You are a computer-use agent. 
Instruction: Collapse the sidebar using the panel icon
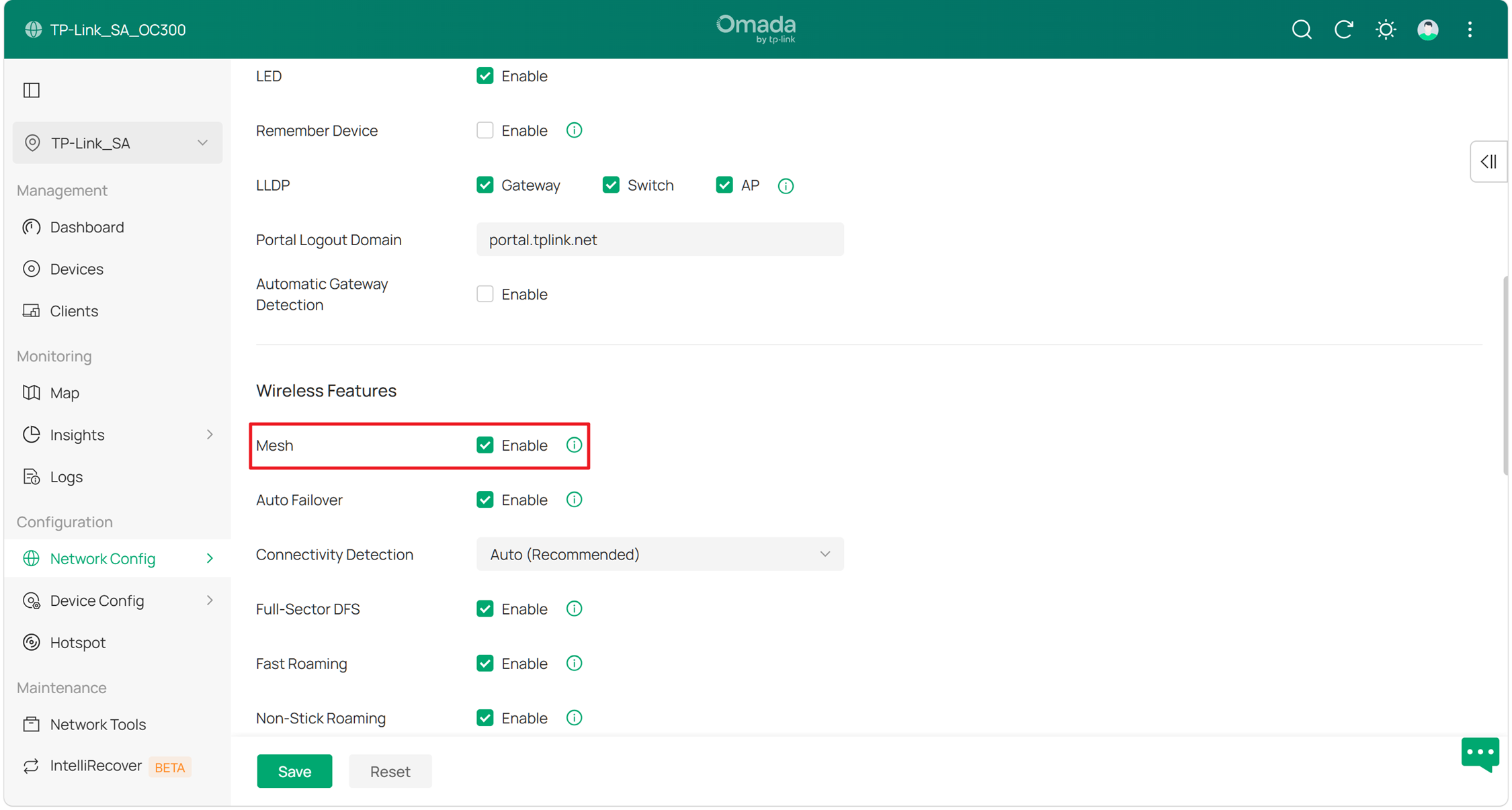(x=32, y=90)
